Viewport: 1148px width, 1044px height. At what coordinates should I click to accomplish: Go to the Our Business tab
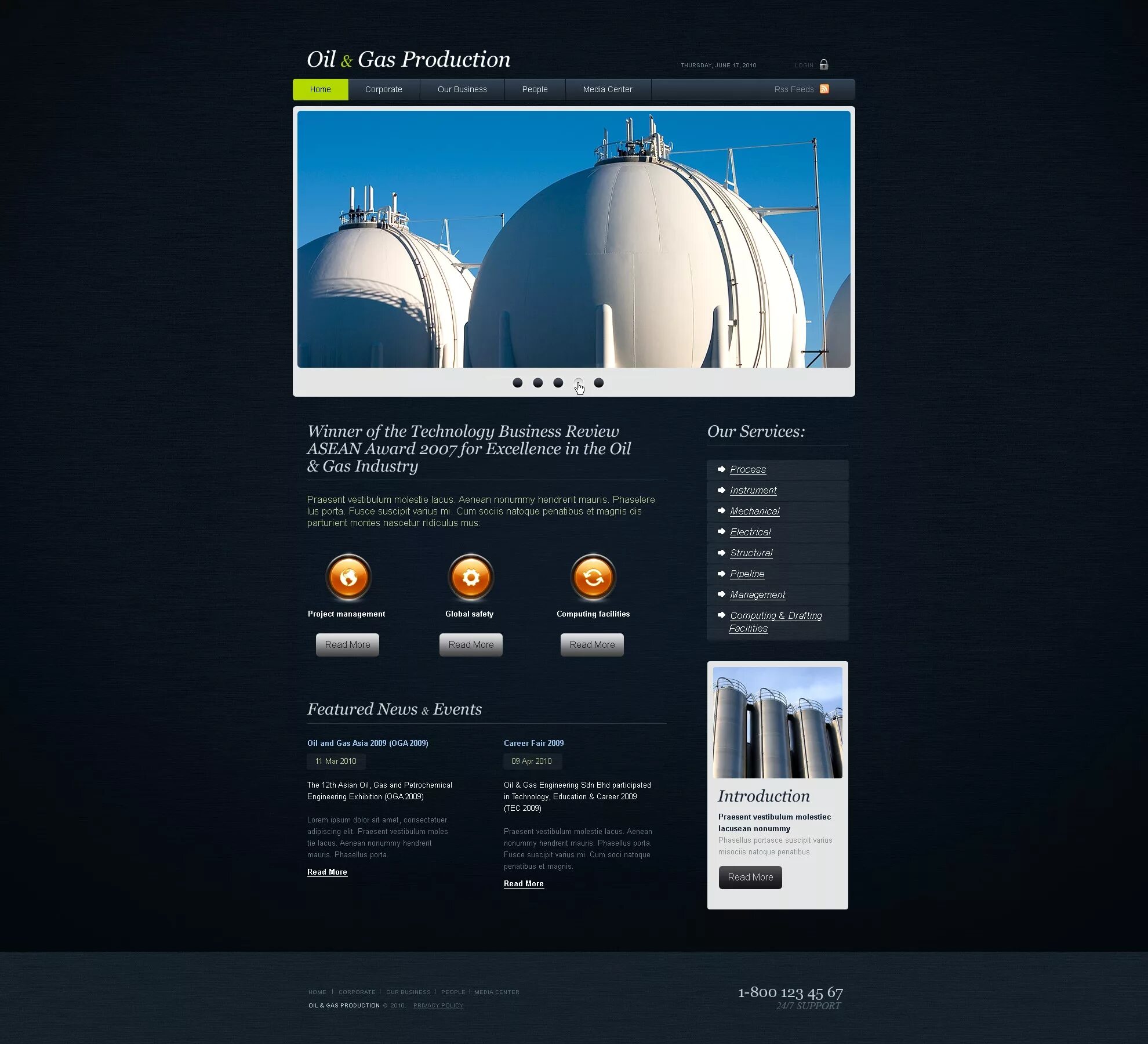pyautogui.click(x=462, y=89)
